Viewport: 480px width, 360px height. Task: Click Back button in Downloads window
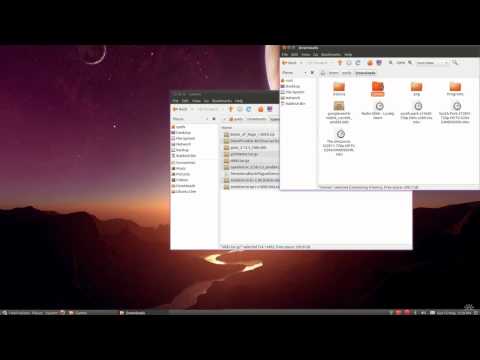pos(290,63)
